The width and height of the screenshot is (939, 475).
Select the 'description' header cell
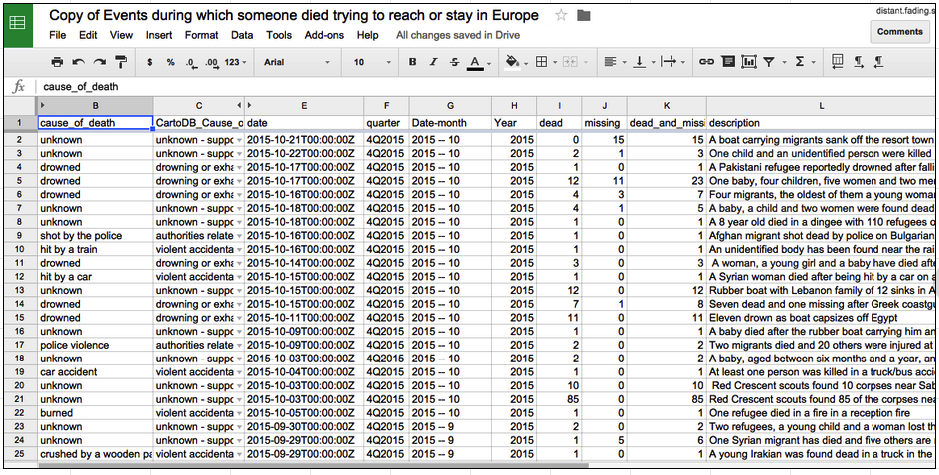819,123
